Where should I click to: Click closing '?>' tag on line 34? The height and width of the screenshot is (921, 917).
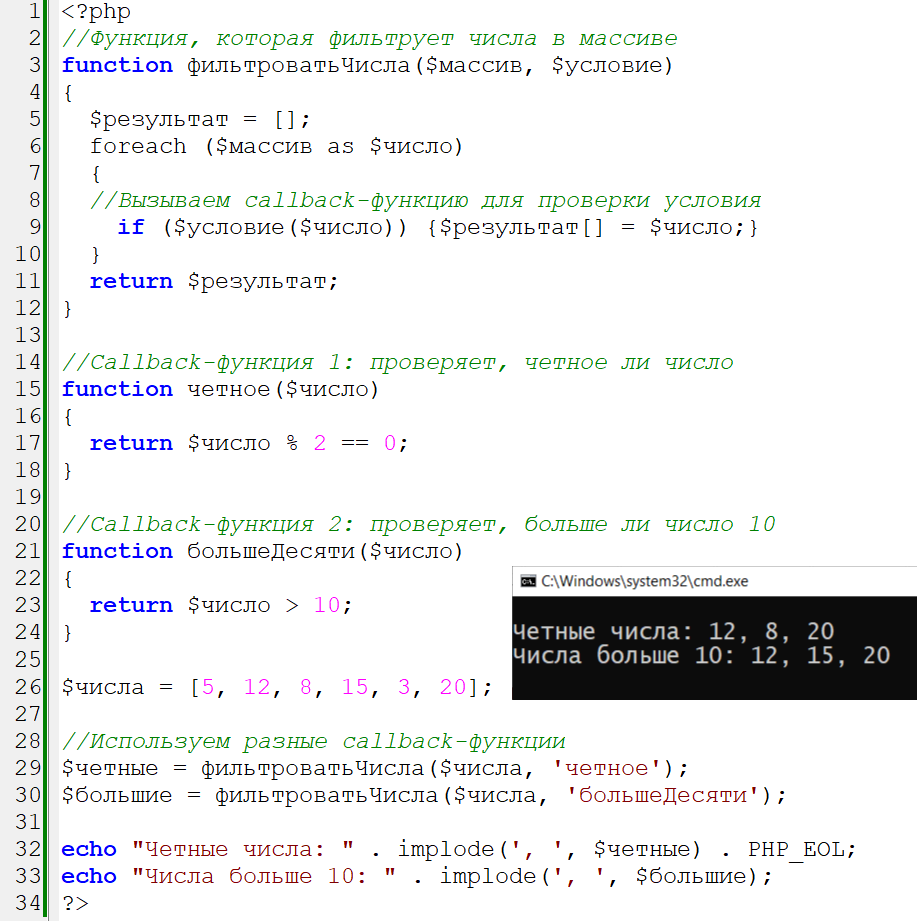click(x=75, y=903)
